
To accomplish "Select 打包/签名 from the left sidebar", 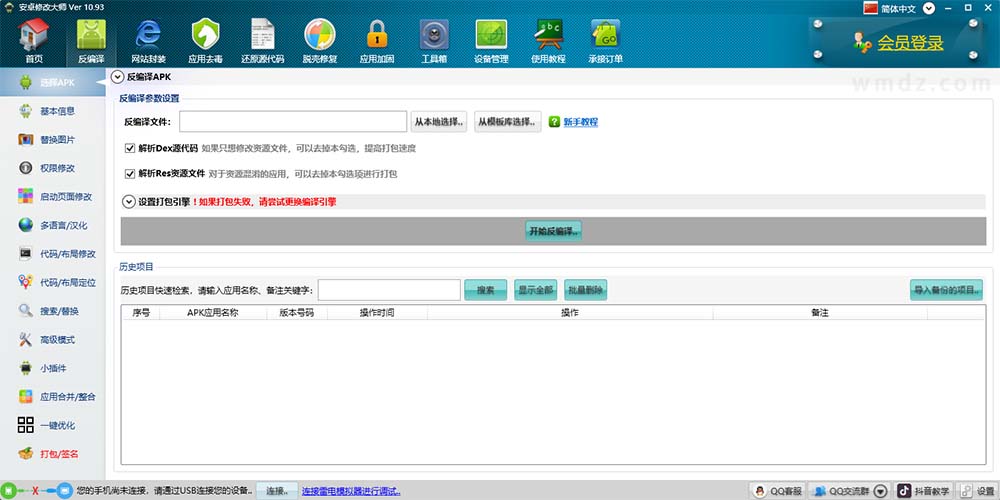I will point(57,453).
